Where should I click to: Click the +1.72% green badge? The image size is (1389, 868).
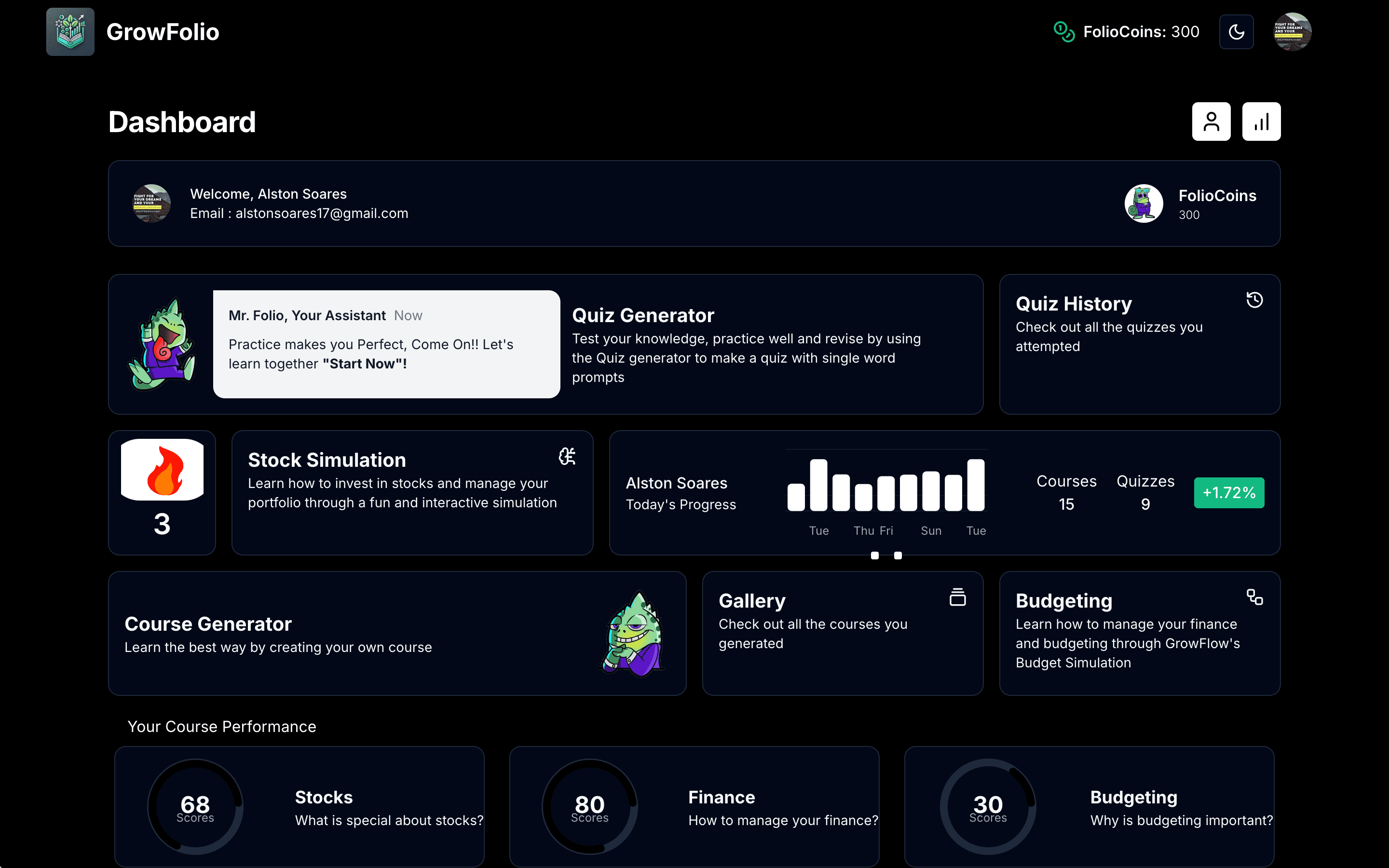pos(1229,492)
